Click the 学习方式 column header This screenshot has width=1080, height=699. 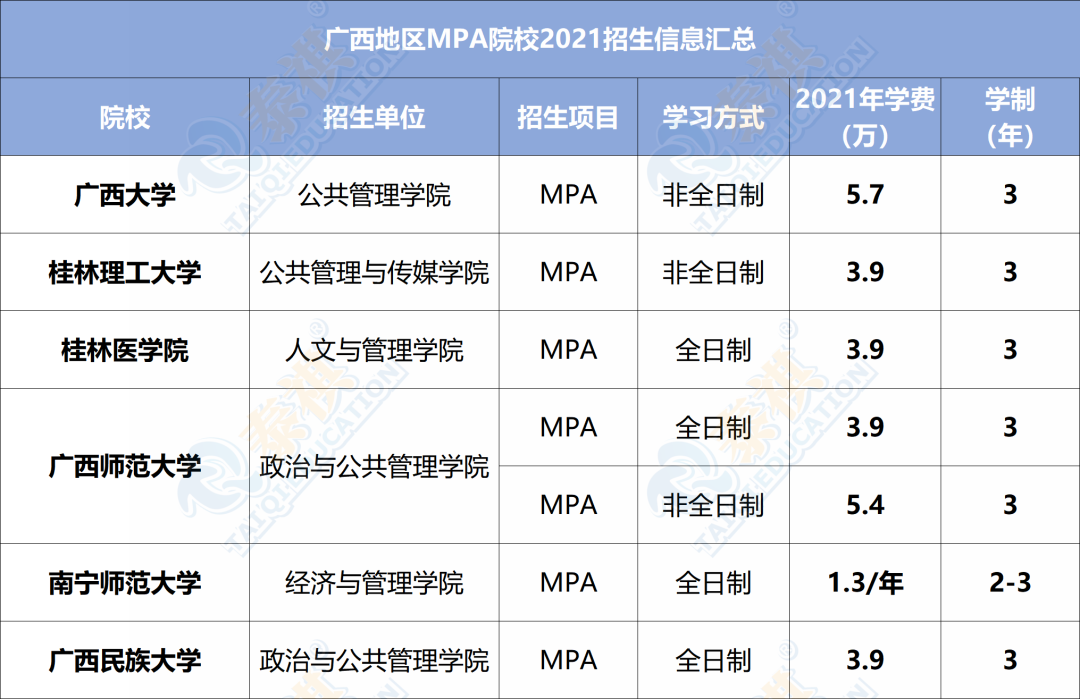pos(713,118)
